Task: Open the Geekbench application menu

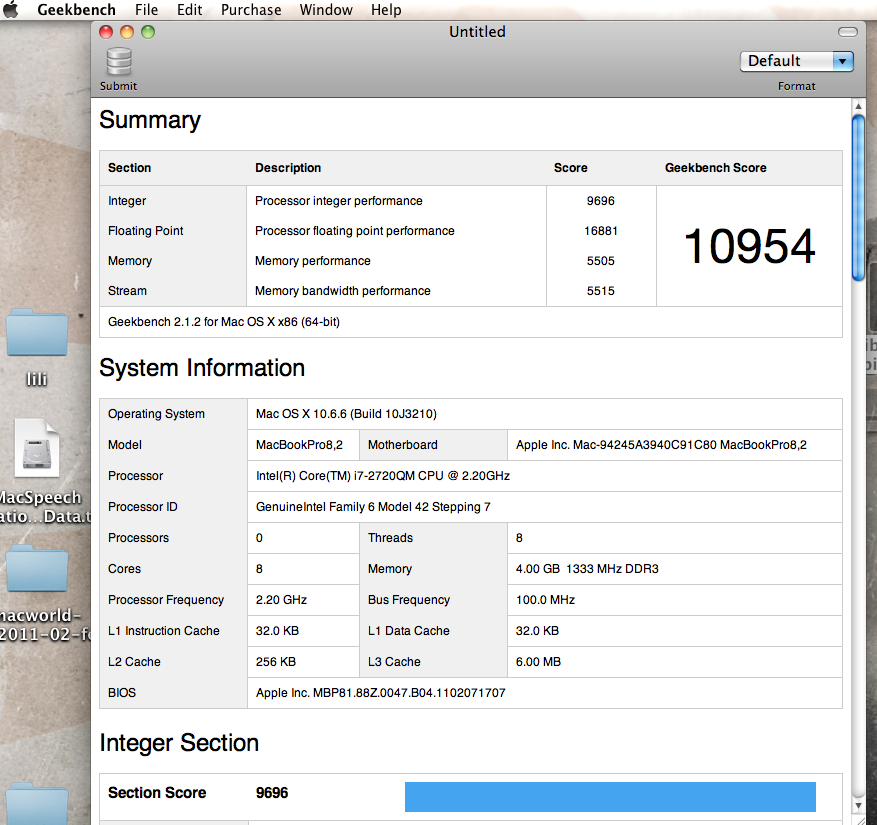Action: (x=76, y=10)
